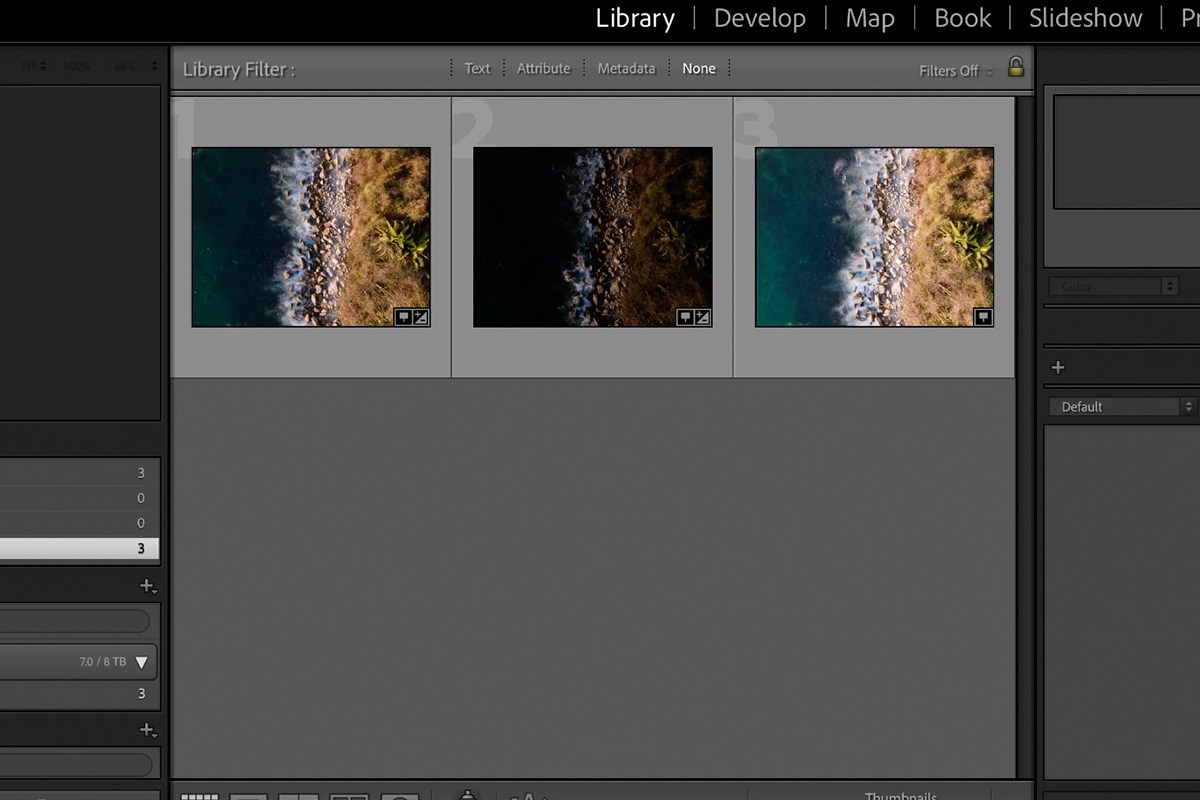Open the Navigator zoom level arrows menu
Screen dimensions: 1200x800
[154, 66]
